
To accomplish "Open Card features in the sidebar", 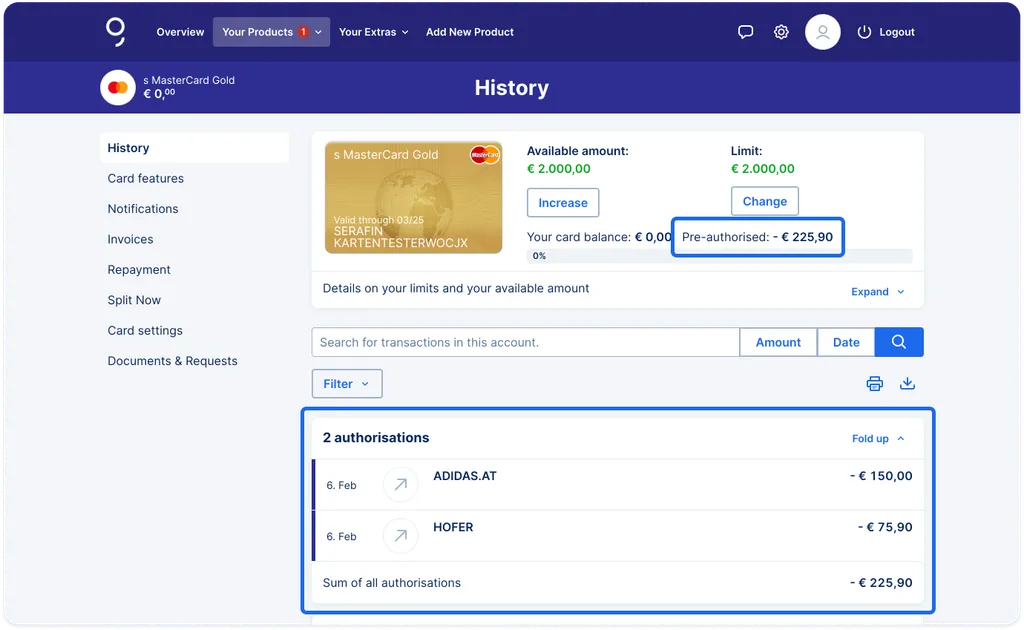I will pyautogui.click(x=146, y=178).
